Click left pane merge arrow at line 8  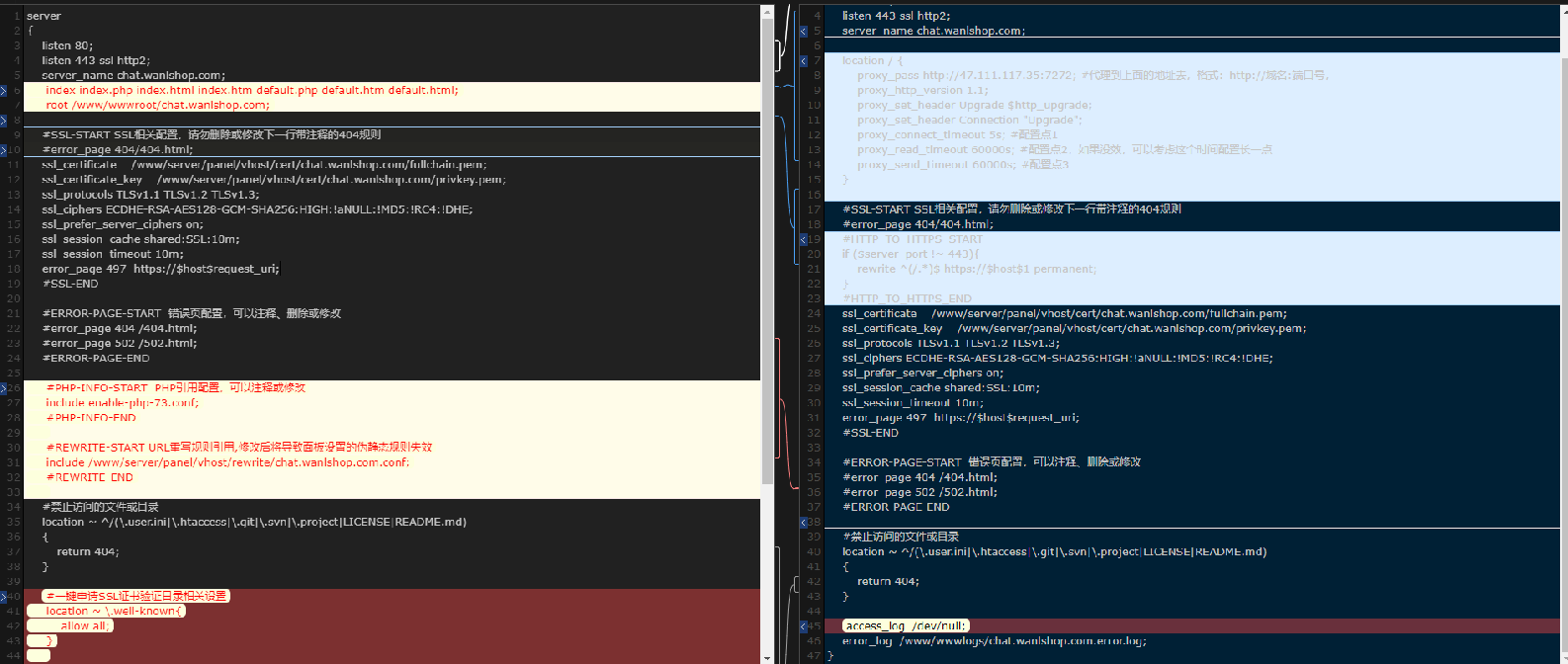point(4,120)
